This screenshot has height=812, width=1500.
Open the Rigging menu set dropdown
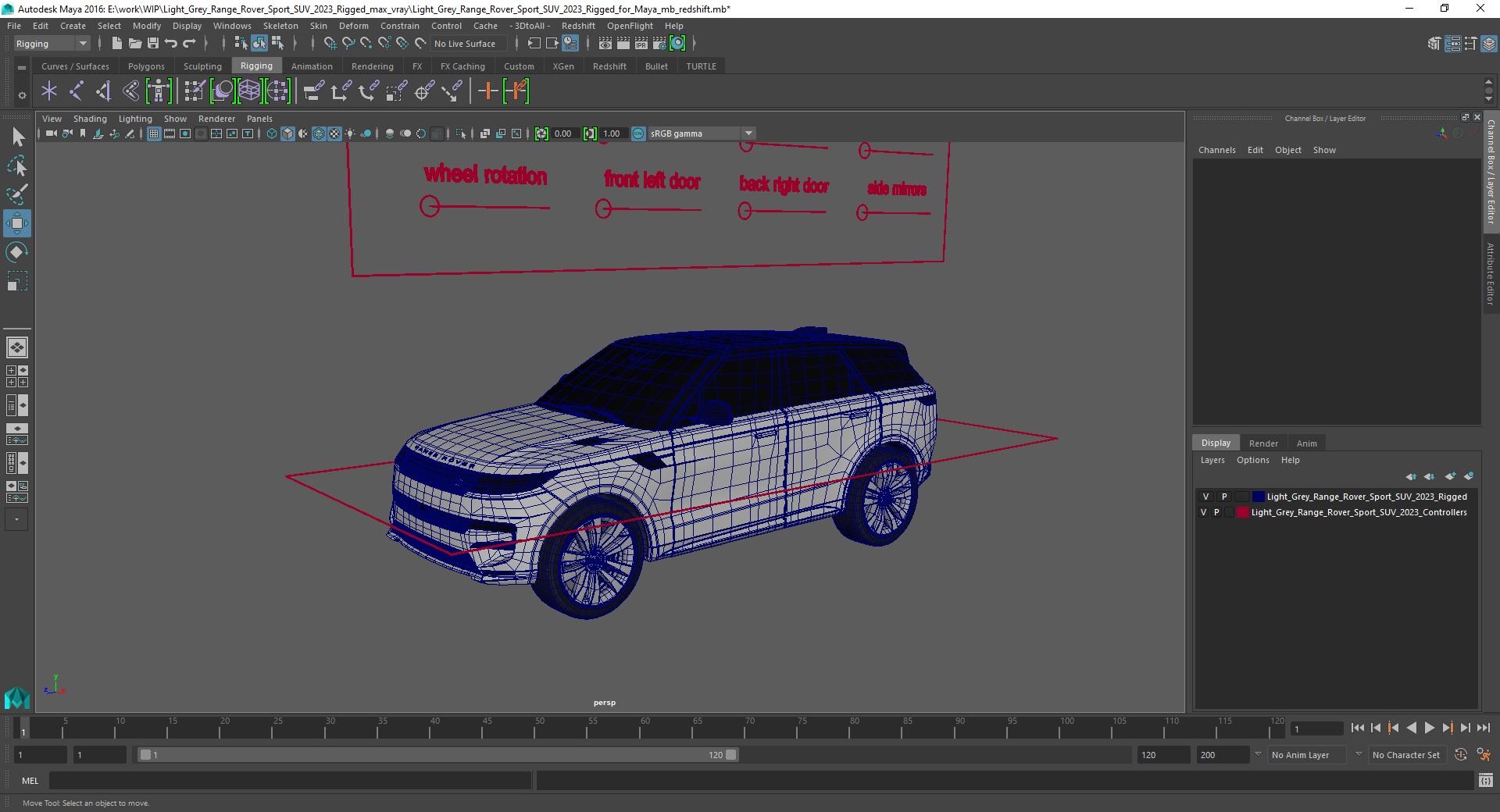(x=52, y=44)
